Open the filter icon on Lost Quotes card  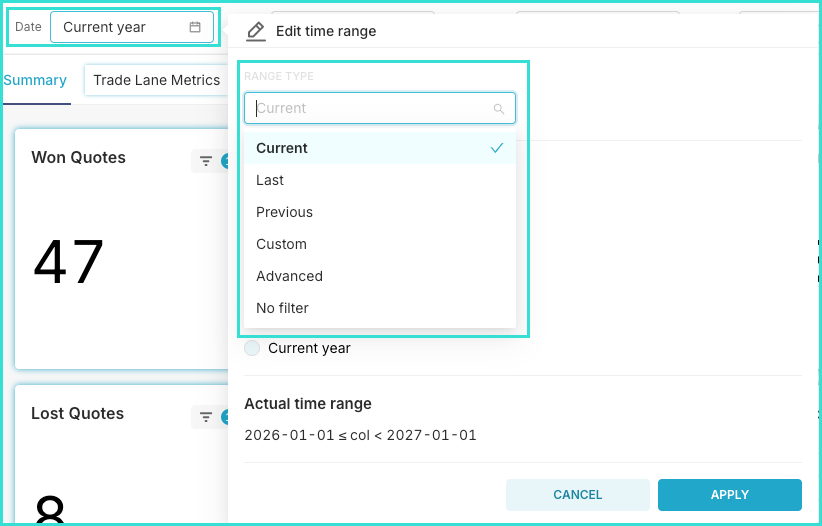coord(206,417)
